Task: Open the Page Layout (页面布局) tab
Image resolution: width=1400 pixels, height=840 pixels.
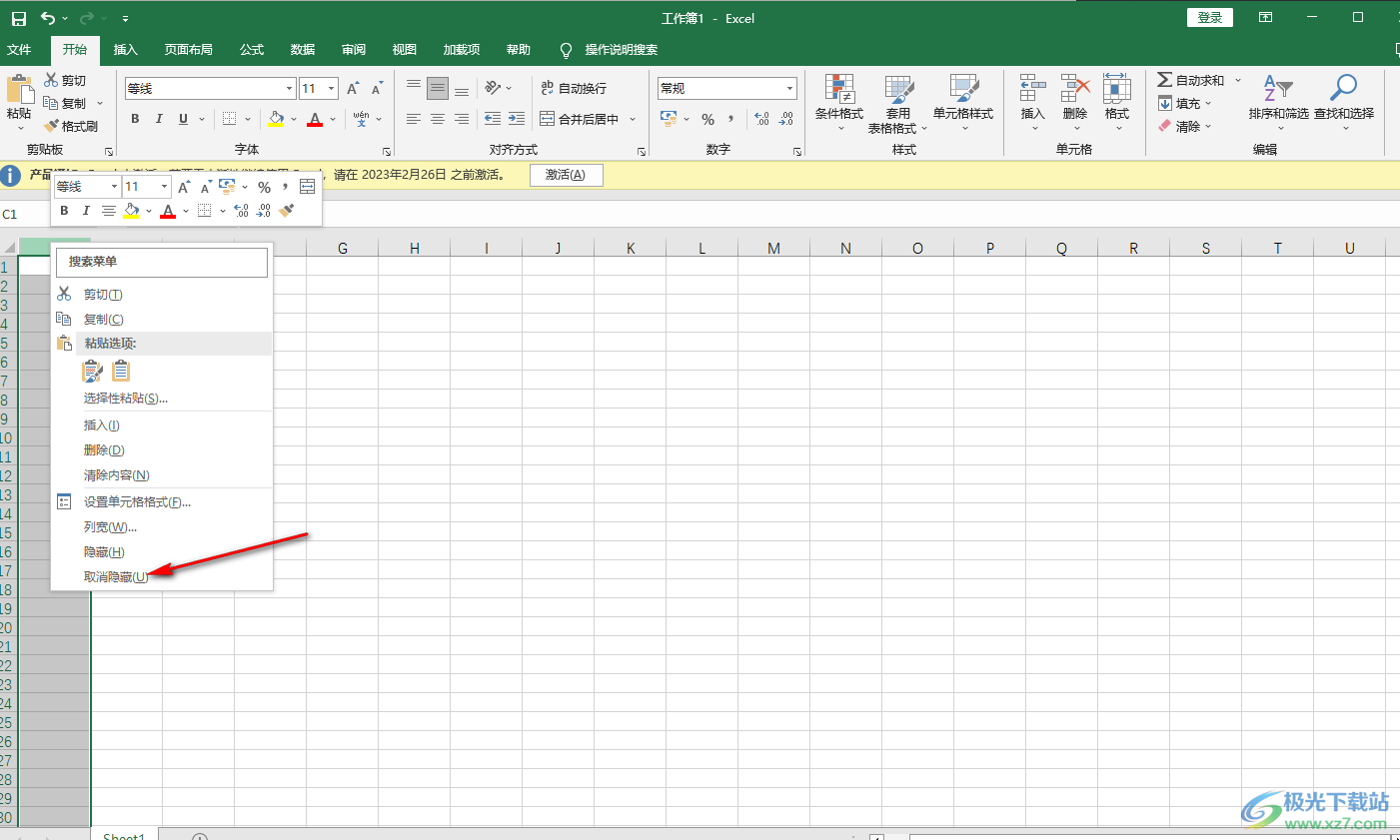Action: 189,49
